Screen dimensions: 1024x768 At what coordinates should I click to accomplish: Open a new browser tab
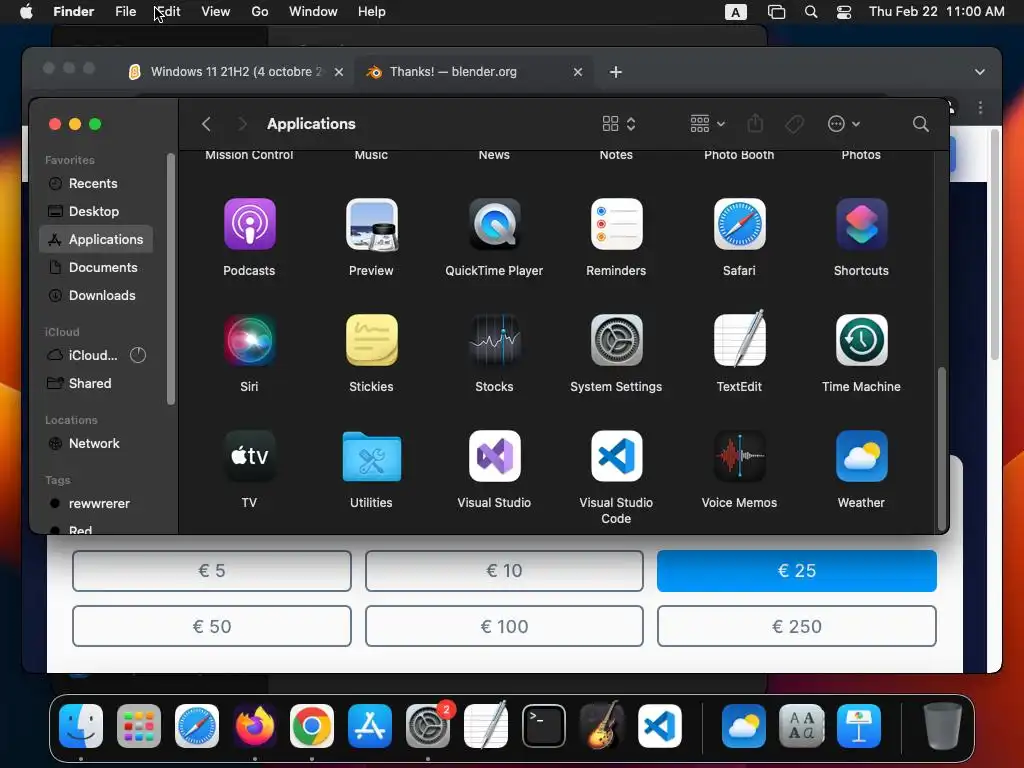pos(616,72)
